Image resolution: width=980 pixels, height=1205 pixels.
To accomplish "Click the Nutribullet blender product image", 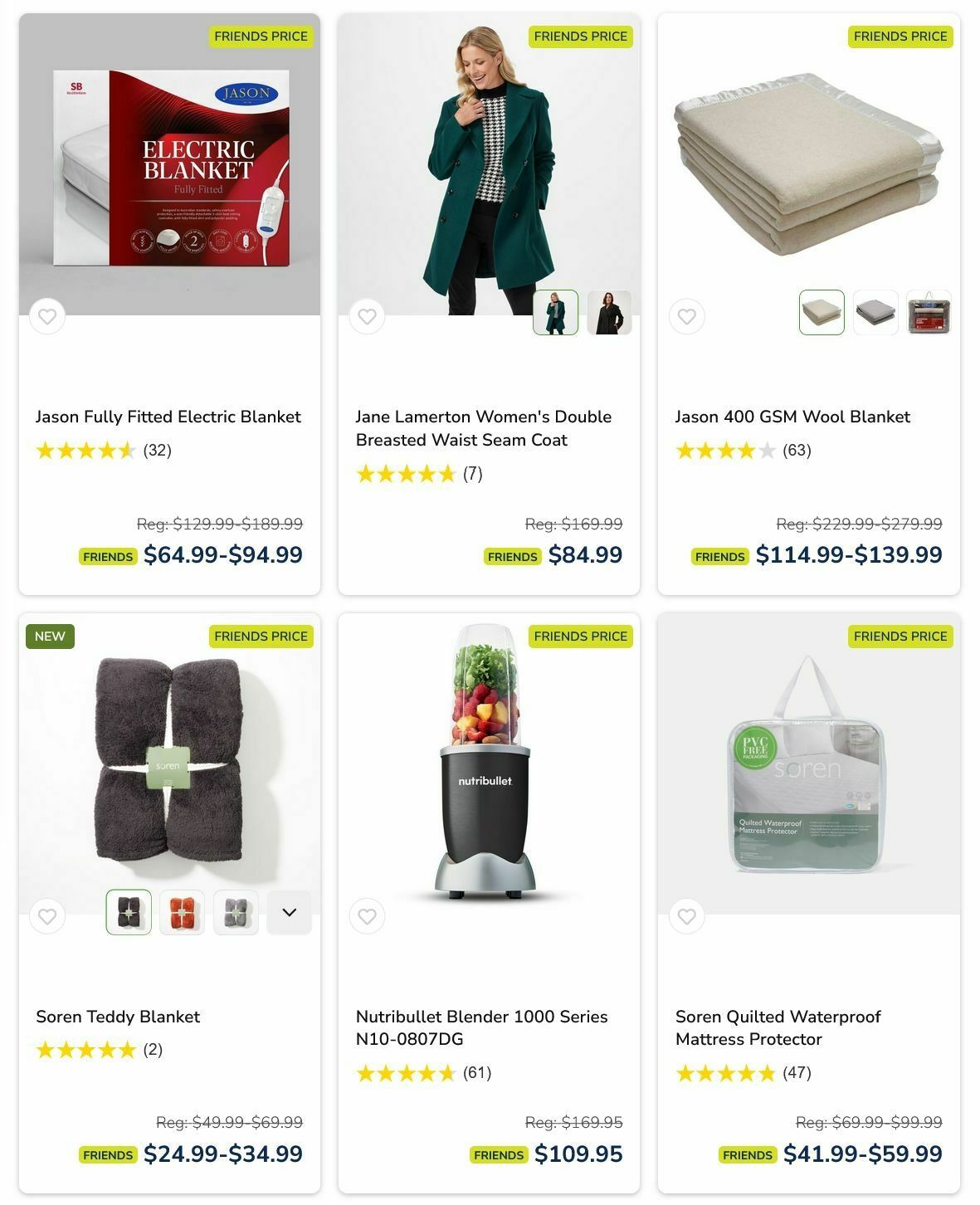I will pos(489,763).
